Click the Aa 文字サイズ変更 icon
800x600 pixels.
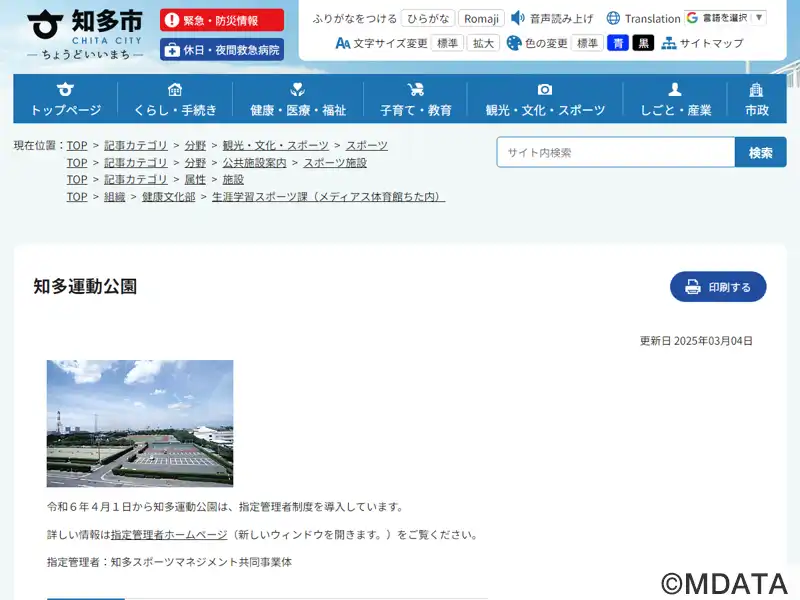[342, 43]
